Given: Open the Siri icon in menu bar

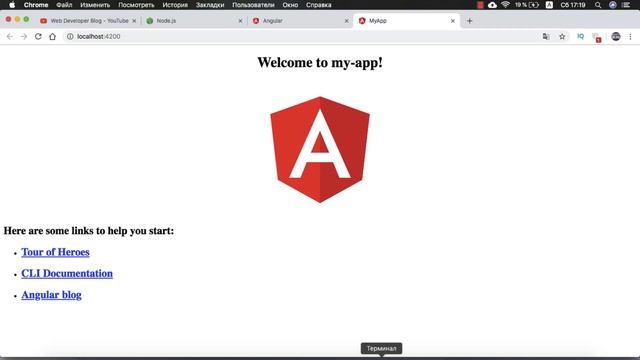Looking at the screenshot, I should [613, 5].
